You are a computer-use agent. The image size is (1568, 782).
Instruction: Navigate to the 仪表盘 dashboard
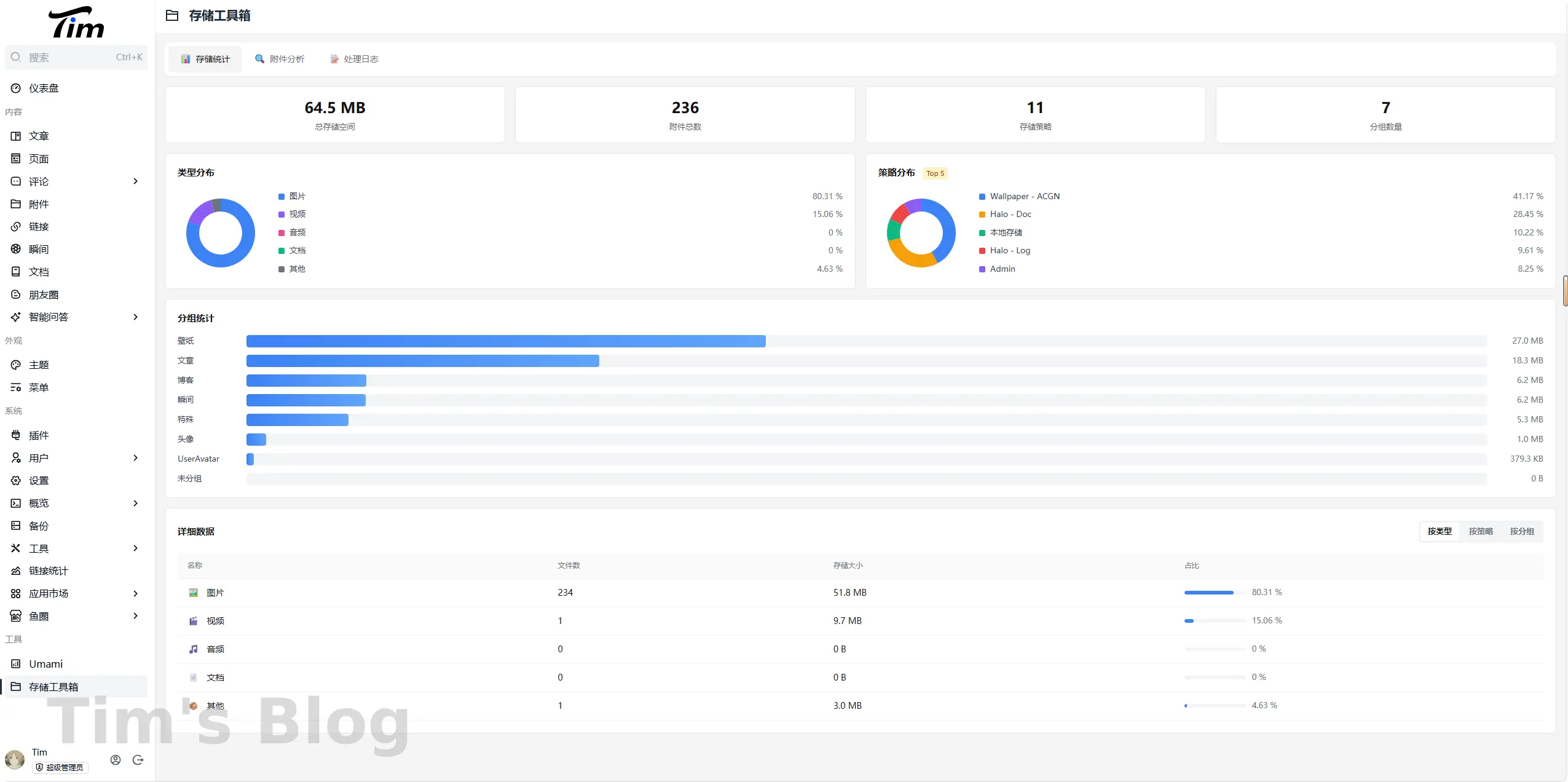pyautogui.click(x=43, y=88)
